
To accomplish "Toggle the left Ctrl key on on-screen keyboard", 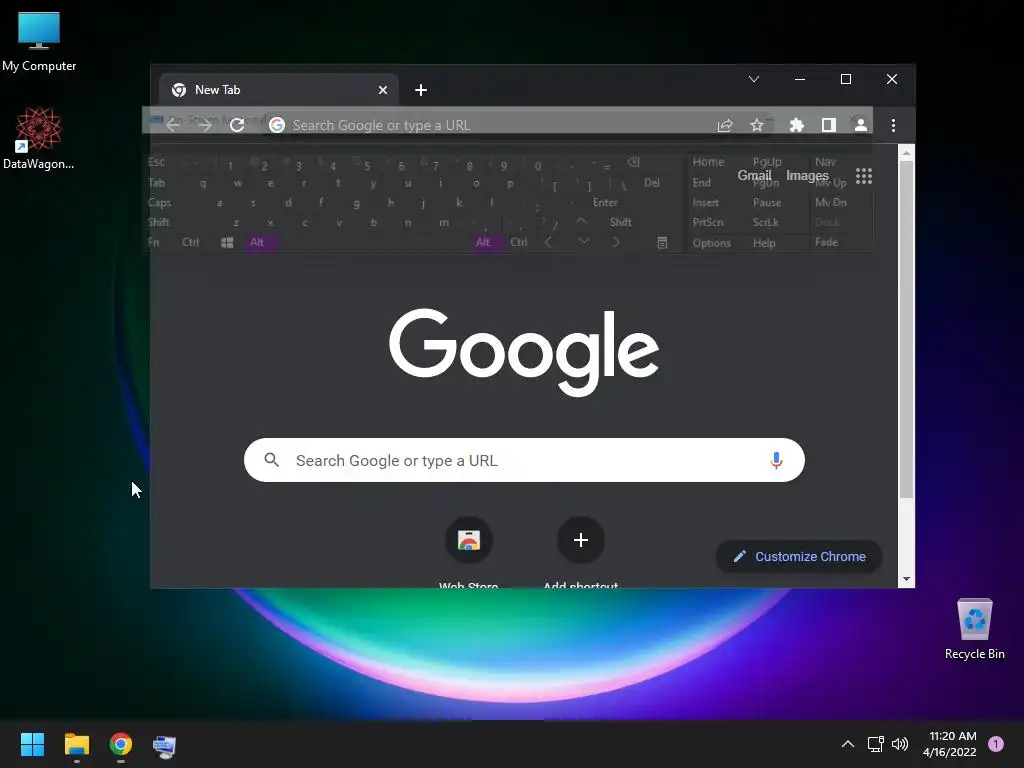I will (191, 242).
